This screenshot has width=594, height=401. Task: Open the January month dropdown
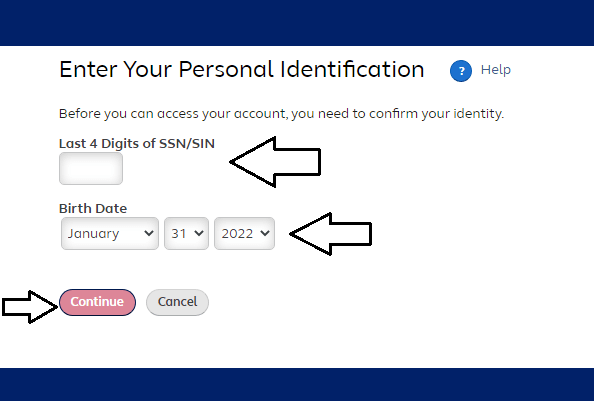110,233
